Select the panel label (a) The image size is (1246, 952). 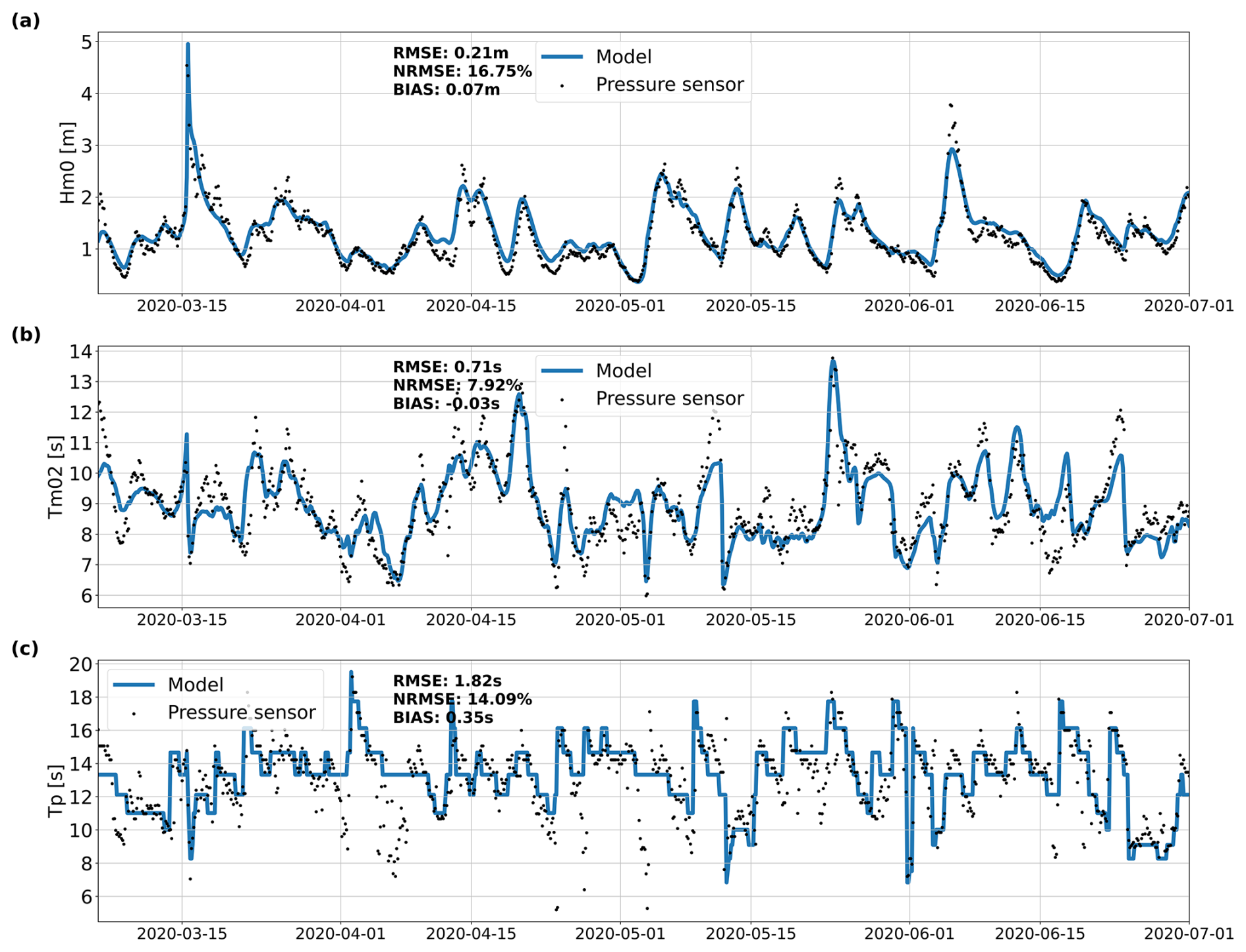pyautogui.click(x=26, y=21)
